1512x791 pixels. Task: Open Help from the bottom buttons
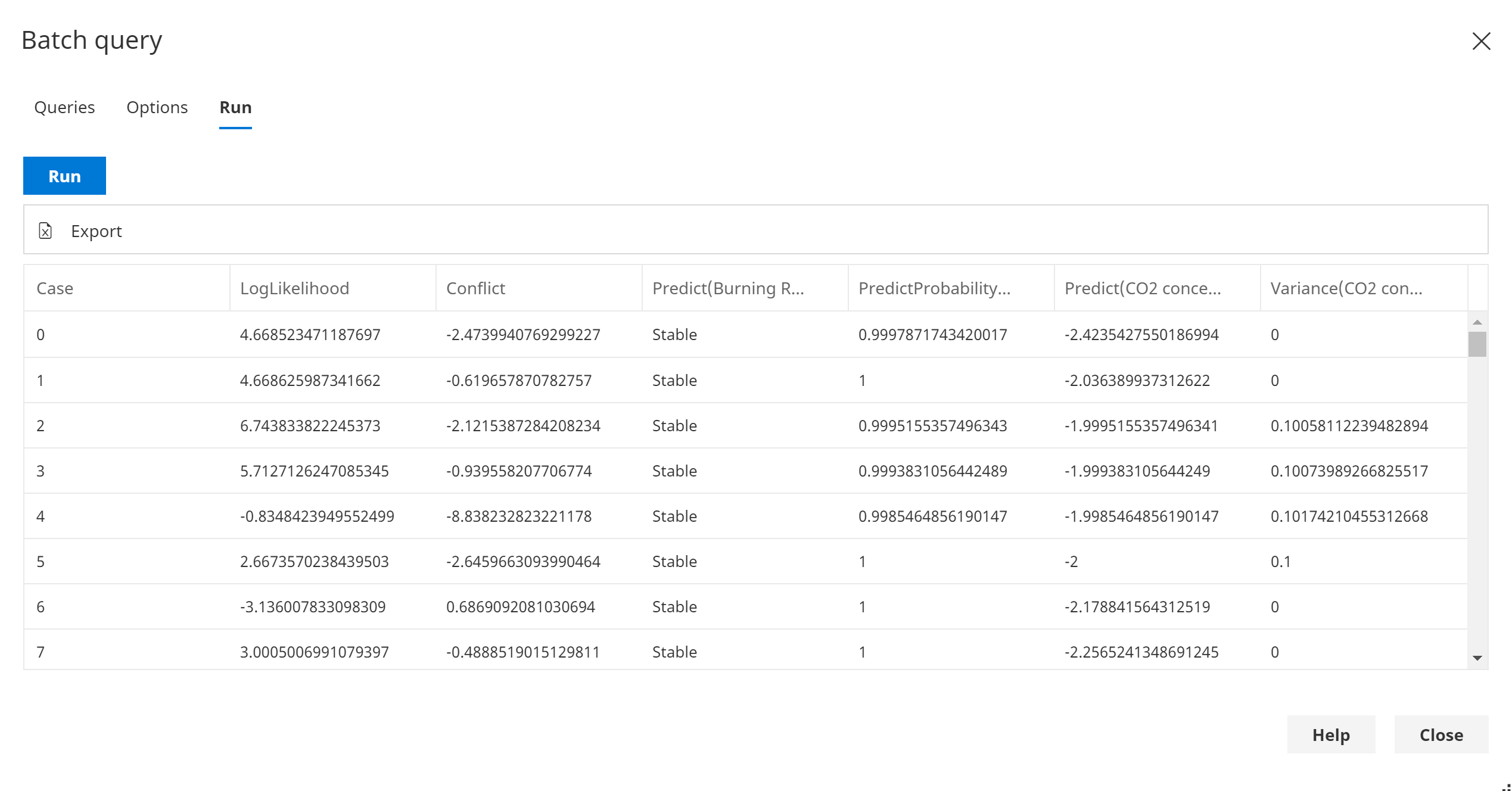tap(1331, 734)
